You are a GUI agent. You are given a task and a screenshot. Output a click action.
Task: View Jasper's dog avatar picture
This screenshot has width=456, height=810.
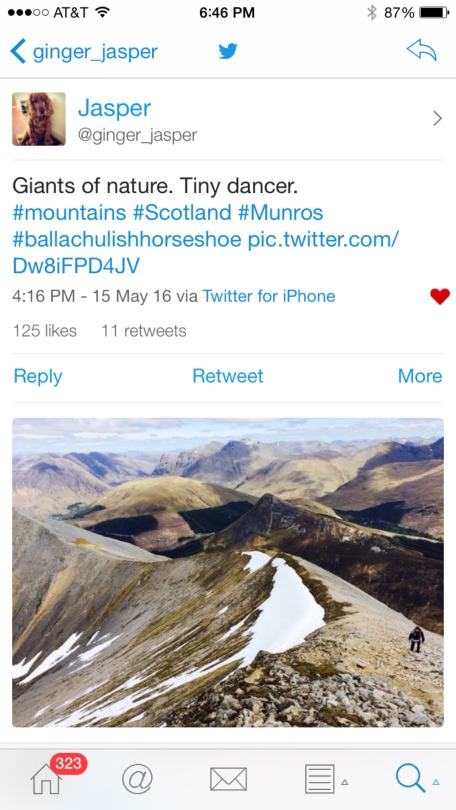click(39, 119)
